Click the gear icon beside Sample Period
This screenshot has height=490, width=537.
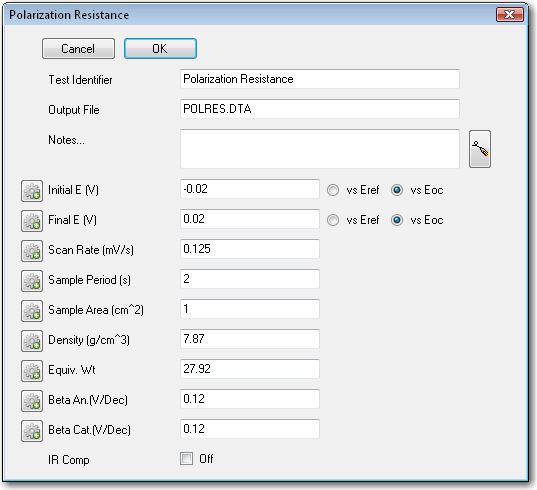[32, 281]
